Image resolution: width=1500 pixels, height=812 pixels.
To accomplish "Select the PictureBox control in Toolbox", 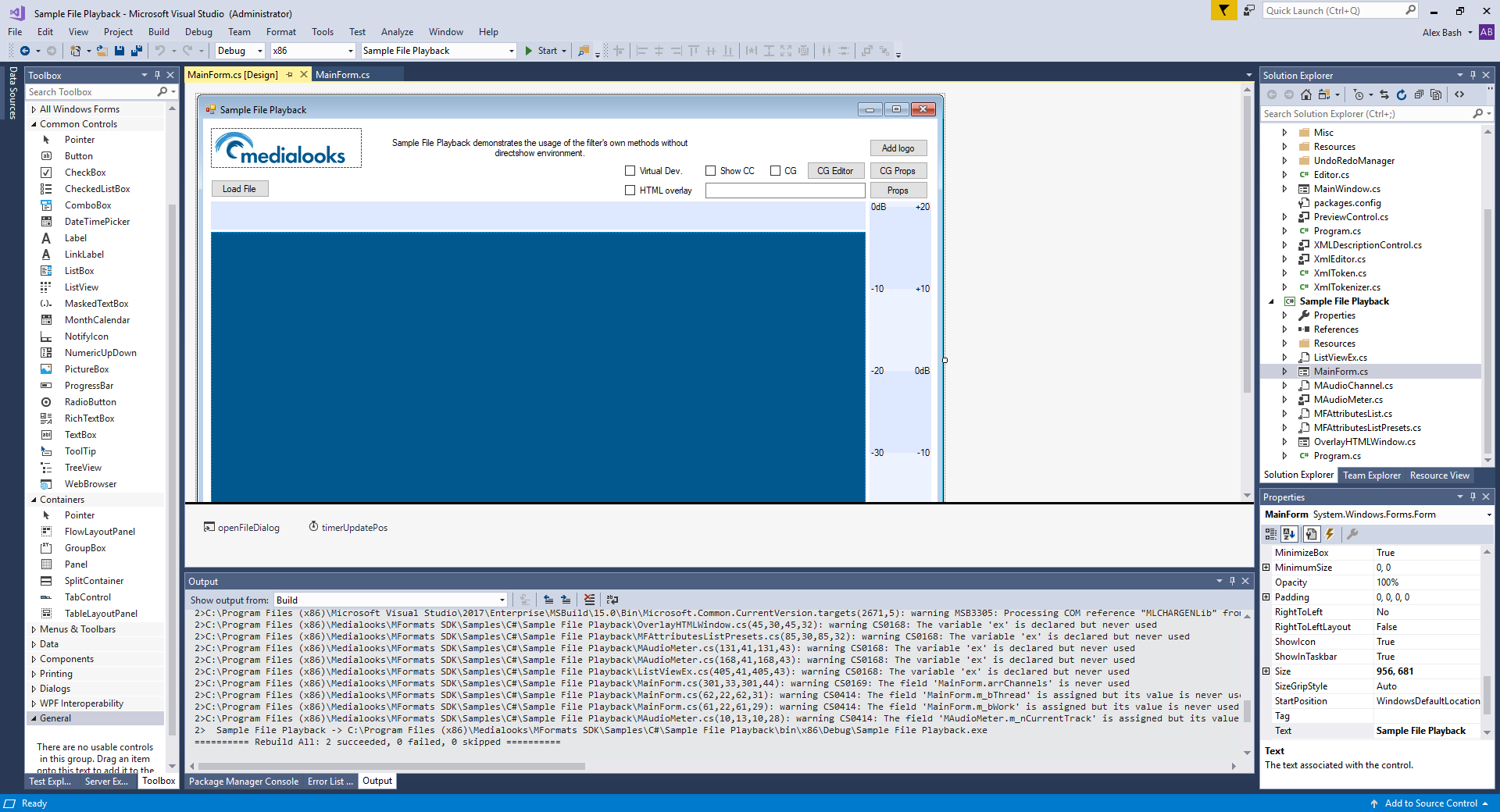I will coord(86,369).
